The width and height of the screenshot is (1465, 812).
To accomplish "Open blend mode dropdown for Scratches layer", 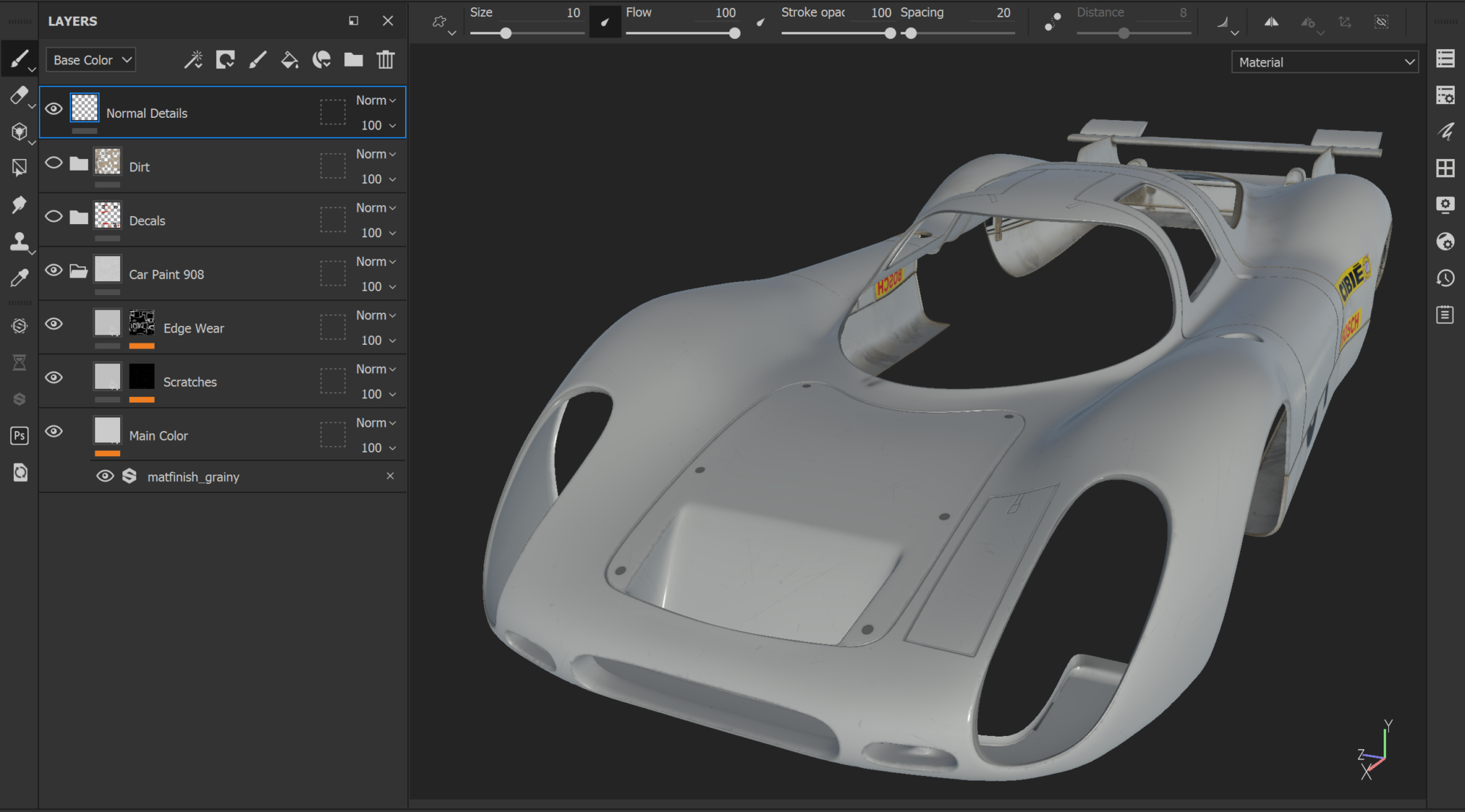I will 376,369.
